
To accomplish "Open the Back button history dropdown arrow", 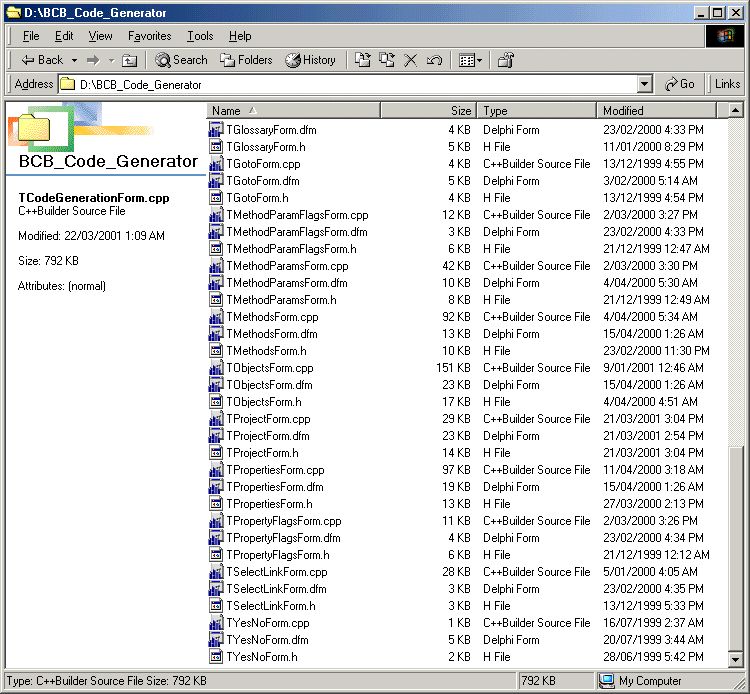I will (x=75, y=60).
